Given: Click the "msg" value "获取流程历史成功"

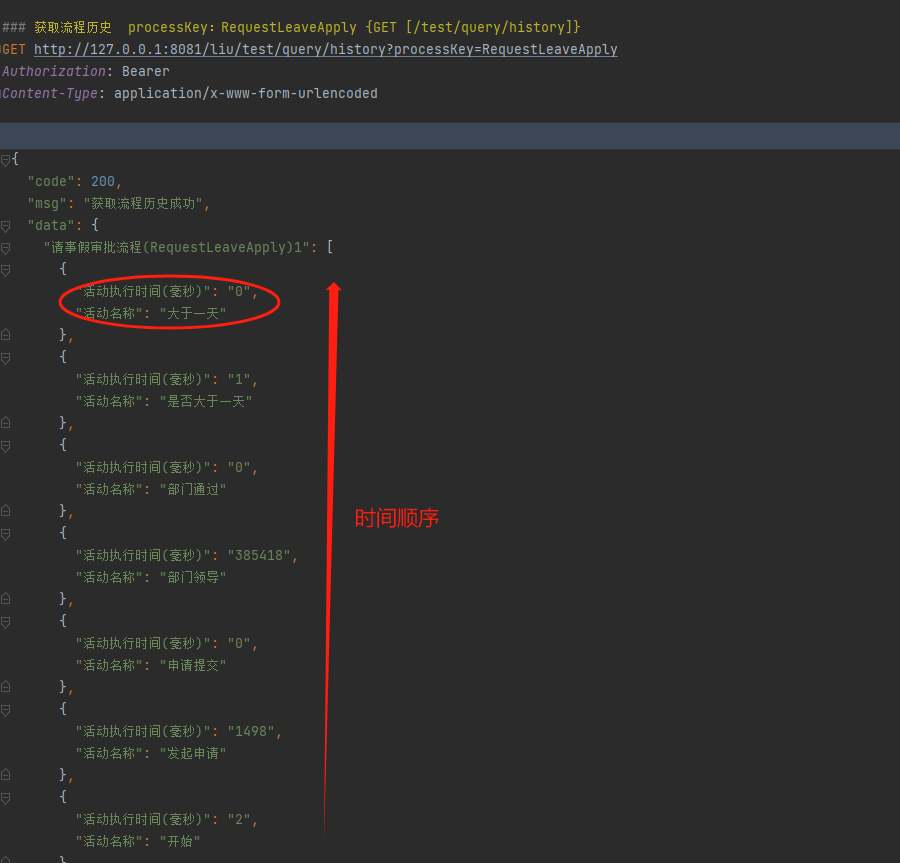Looking at the screenshot, I should 146,204.
